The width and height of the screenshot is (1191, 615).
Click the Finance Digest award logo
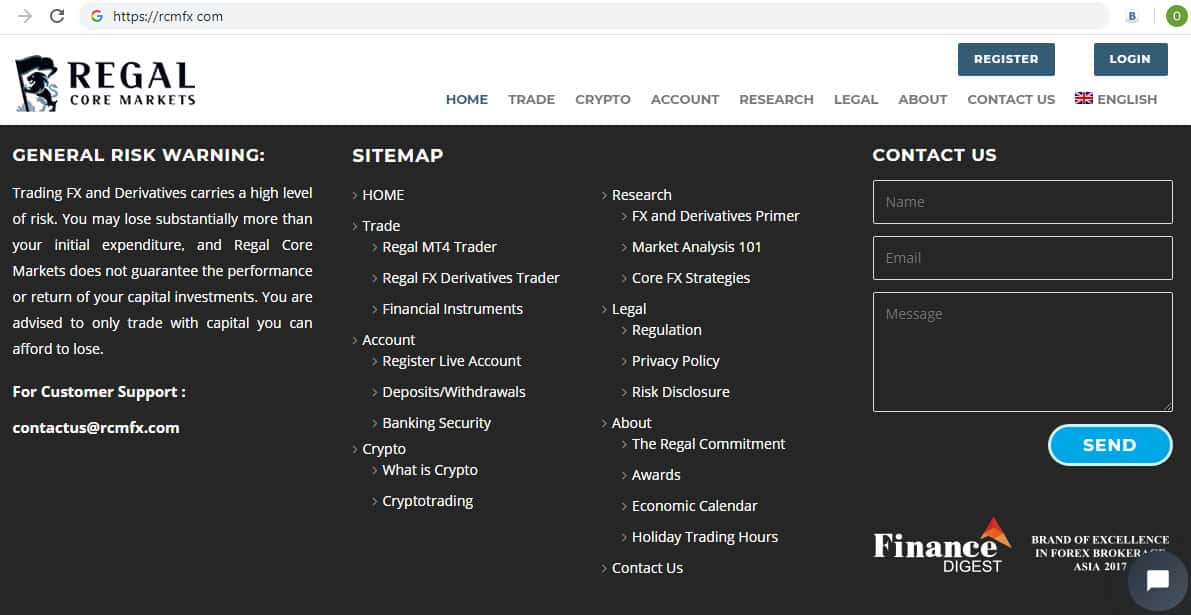point(942,545)
